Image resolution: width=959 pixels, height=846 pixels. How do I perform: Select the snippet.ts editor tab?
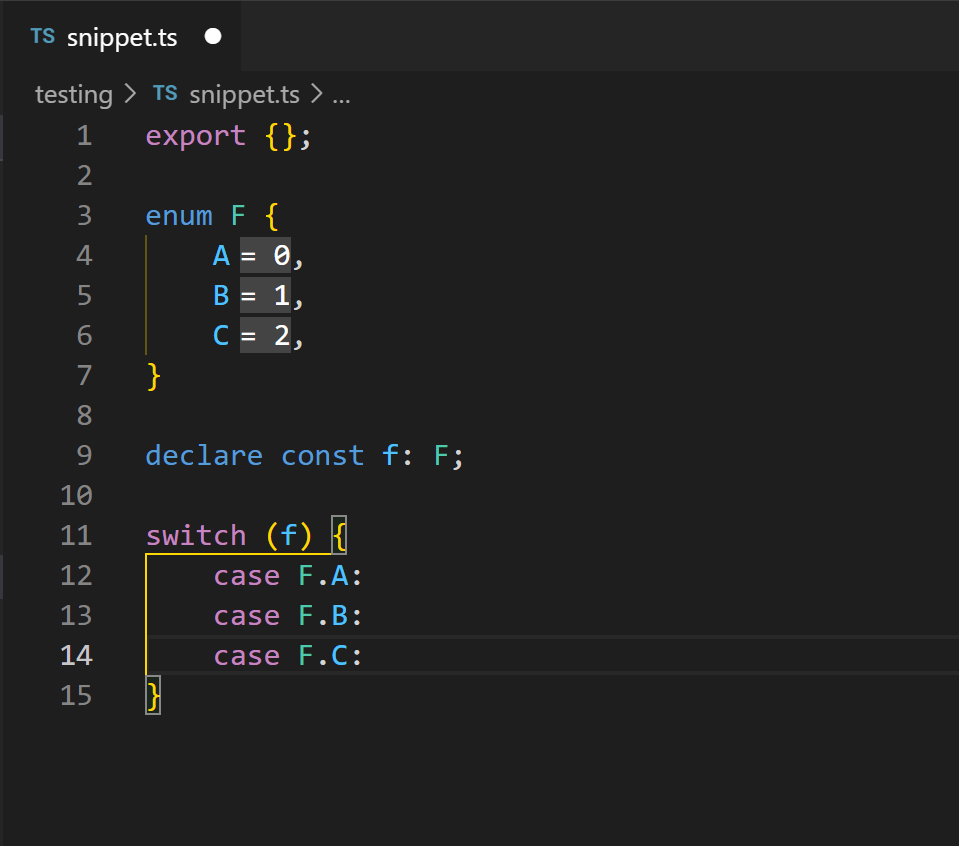coord(122,37)
